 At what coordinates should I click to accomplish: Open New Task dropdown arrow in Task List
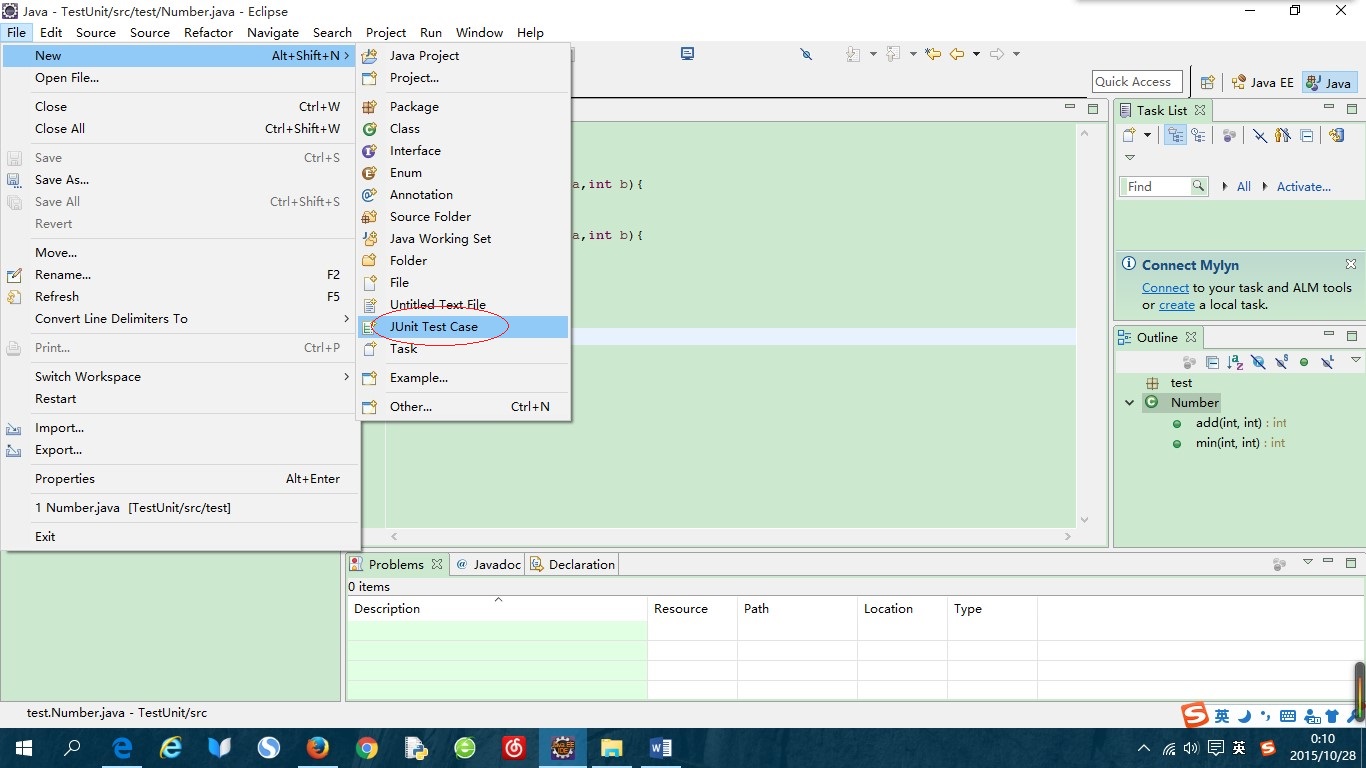[x=1147, y=135]
